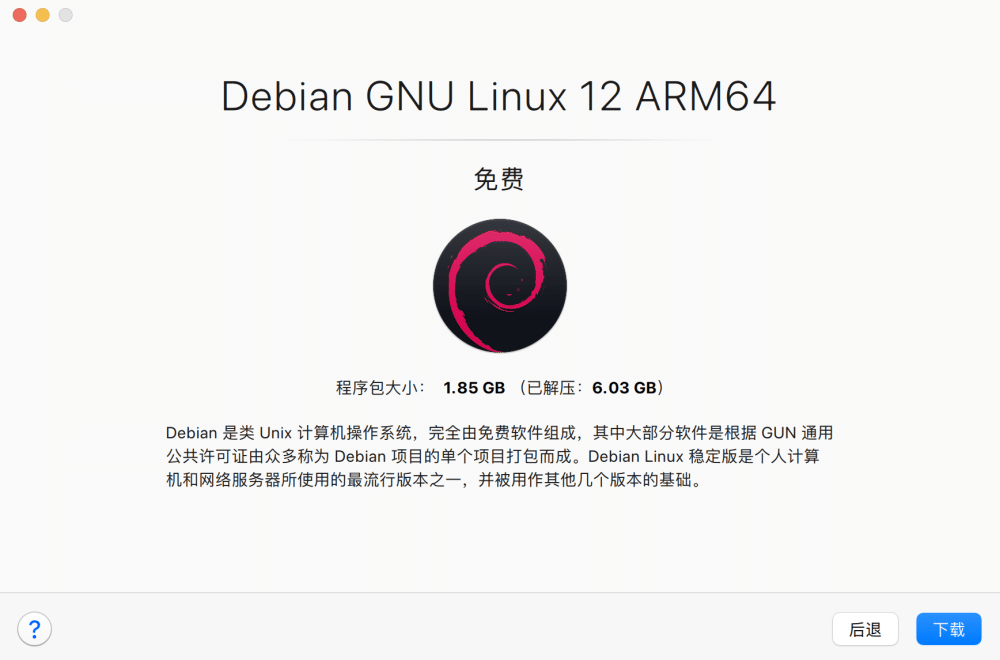Click the separator line above the bottom buttons
The height and width of the screenshot is (660, 1000).
[x=500, y=592]
